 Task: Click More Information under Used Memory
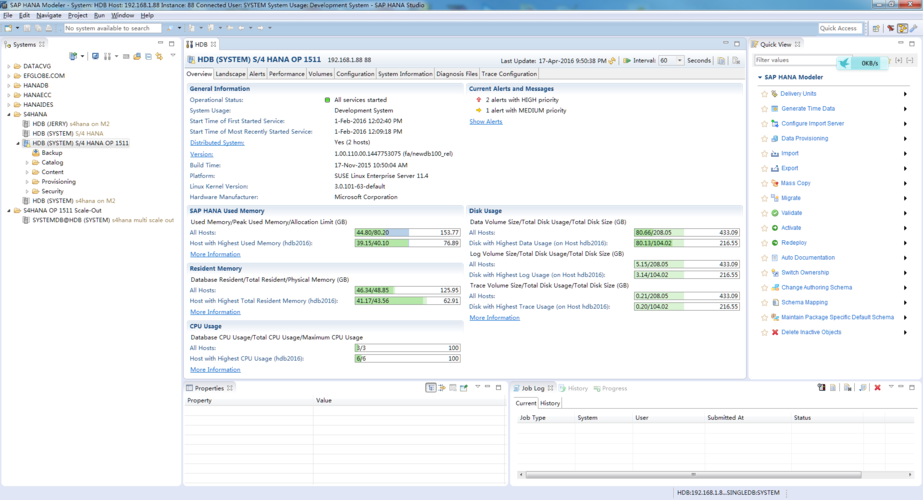click(215, 254)
